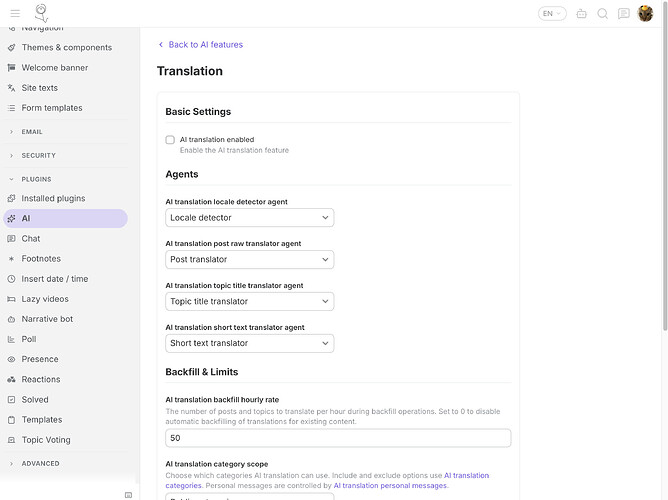This screenshot has height=500, width=668.
Task: Click the Basic Settings heading
Action: (198, 112)
